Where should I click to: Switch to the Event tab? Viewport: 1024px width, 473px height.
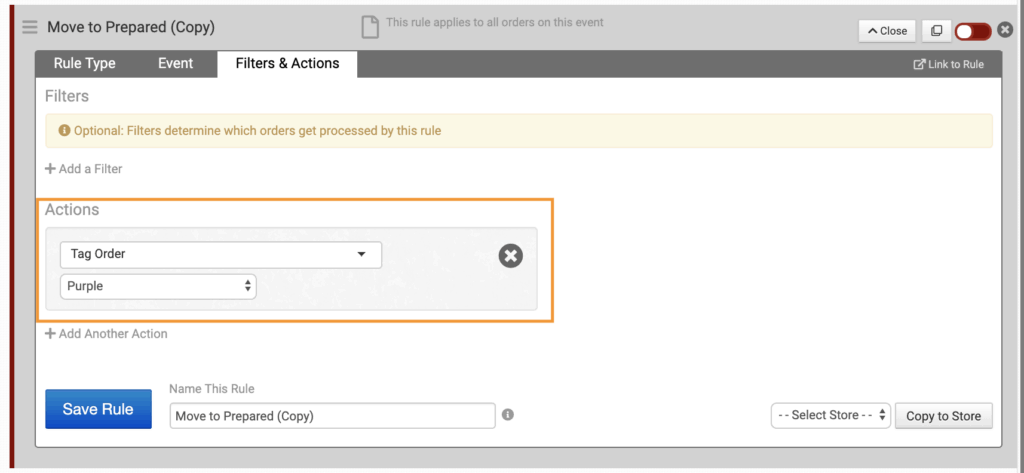[176, 63]
